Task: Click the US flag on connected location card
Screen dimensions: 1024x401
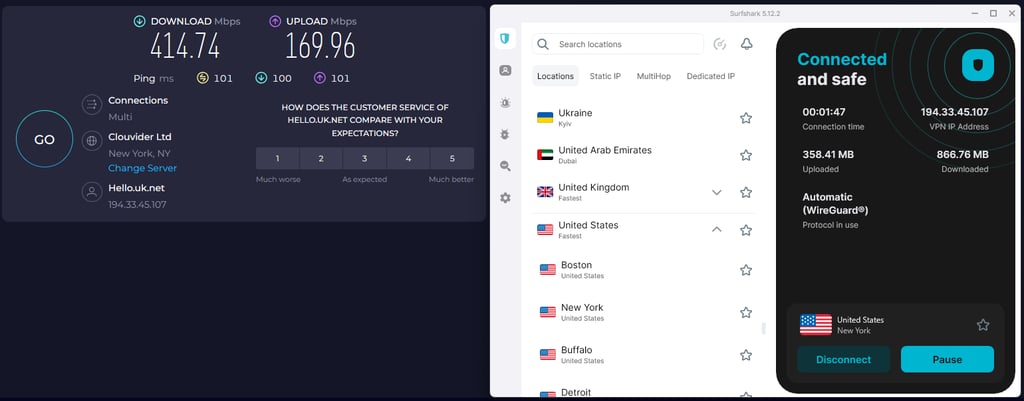Action: (816, 325)
